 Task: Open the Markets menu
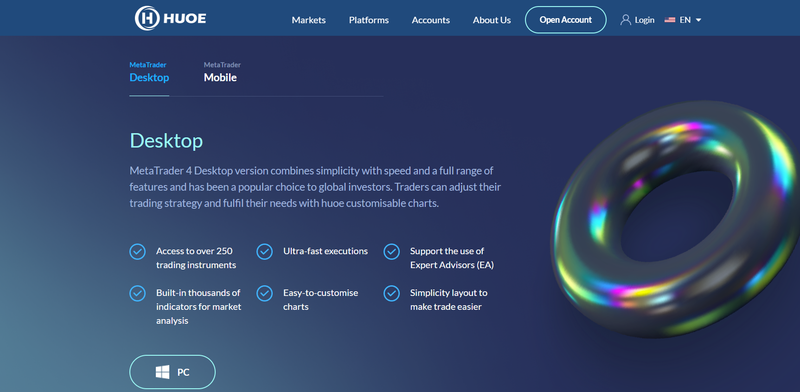point(309,20)
